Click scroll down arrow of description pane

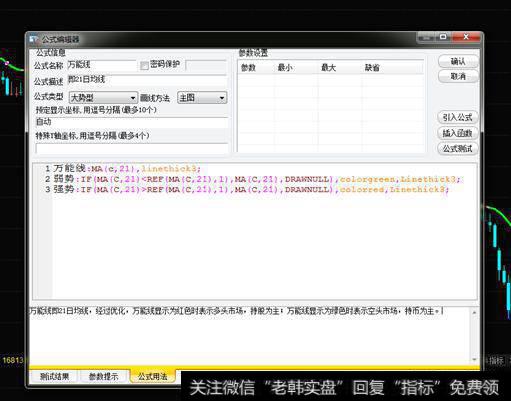[474, 360]
